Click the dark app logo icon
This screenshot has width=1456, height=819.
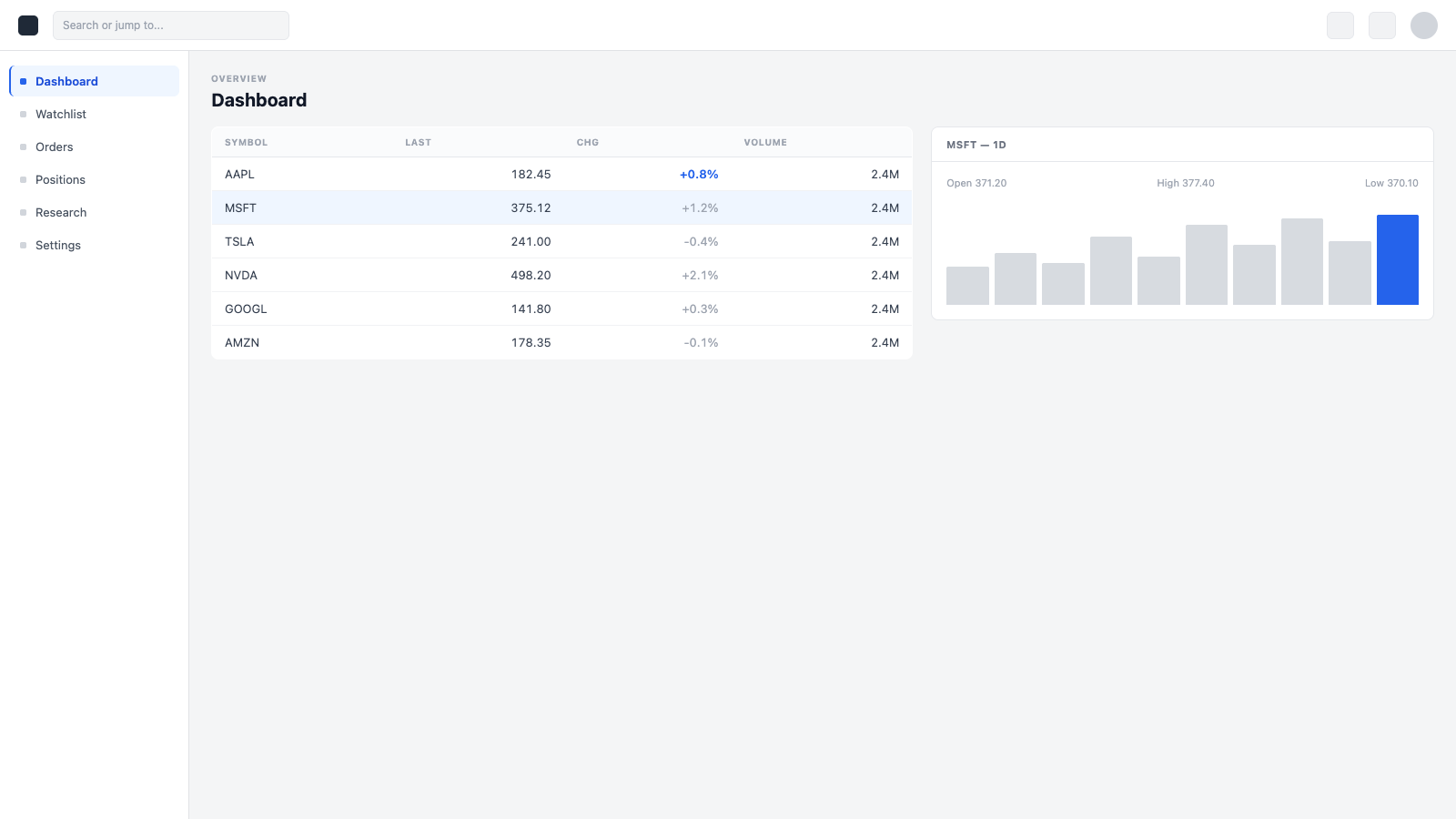point(28,25)
